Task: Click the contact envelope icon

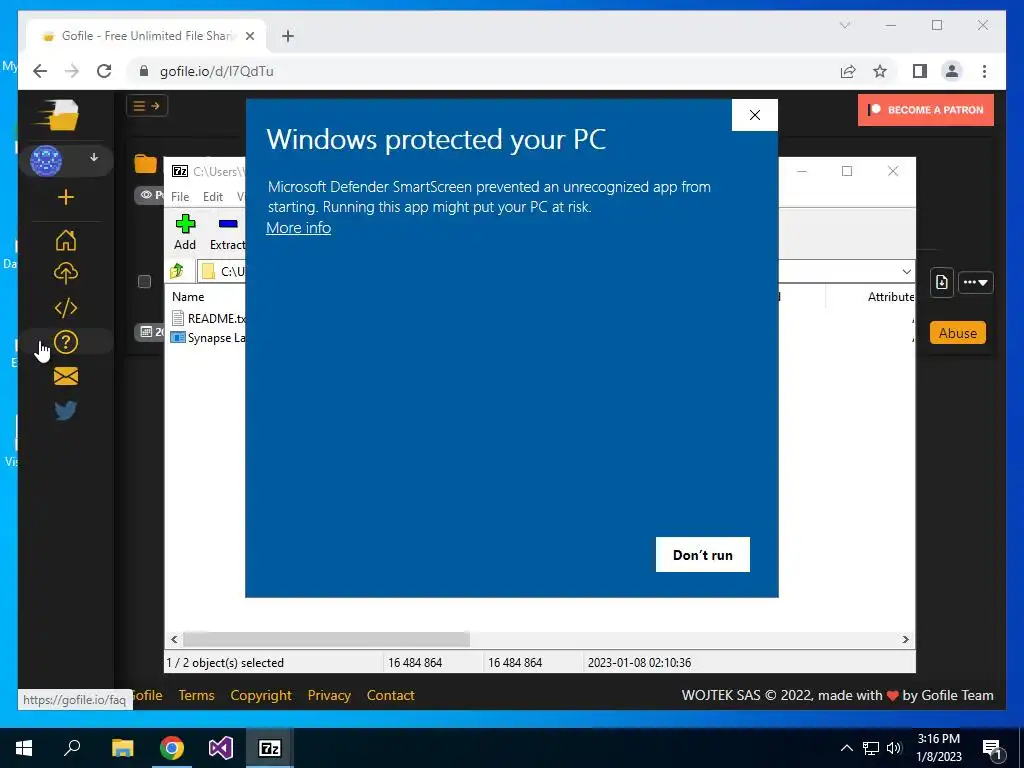Action: coord(66,376)
